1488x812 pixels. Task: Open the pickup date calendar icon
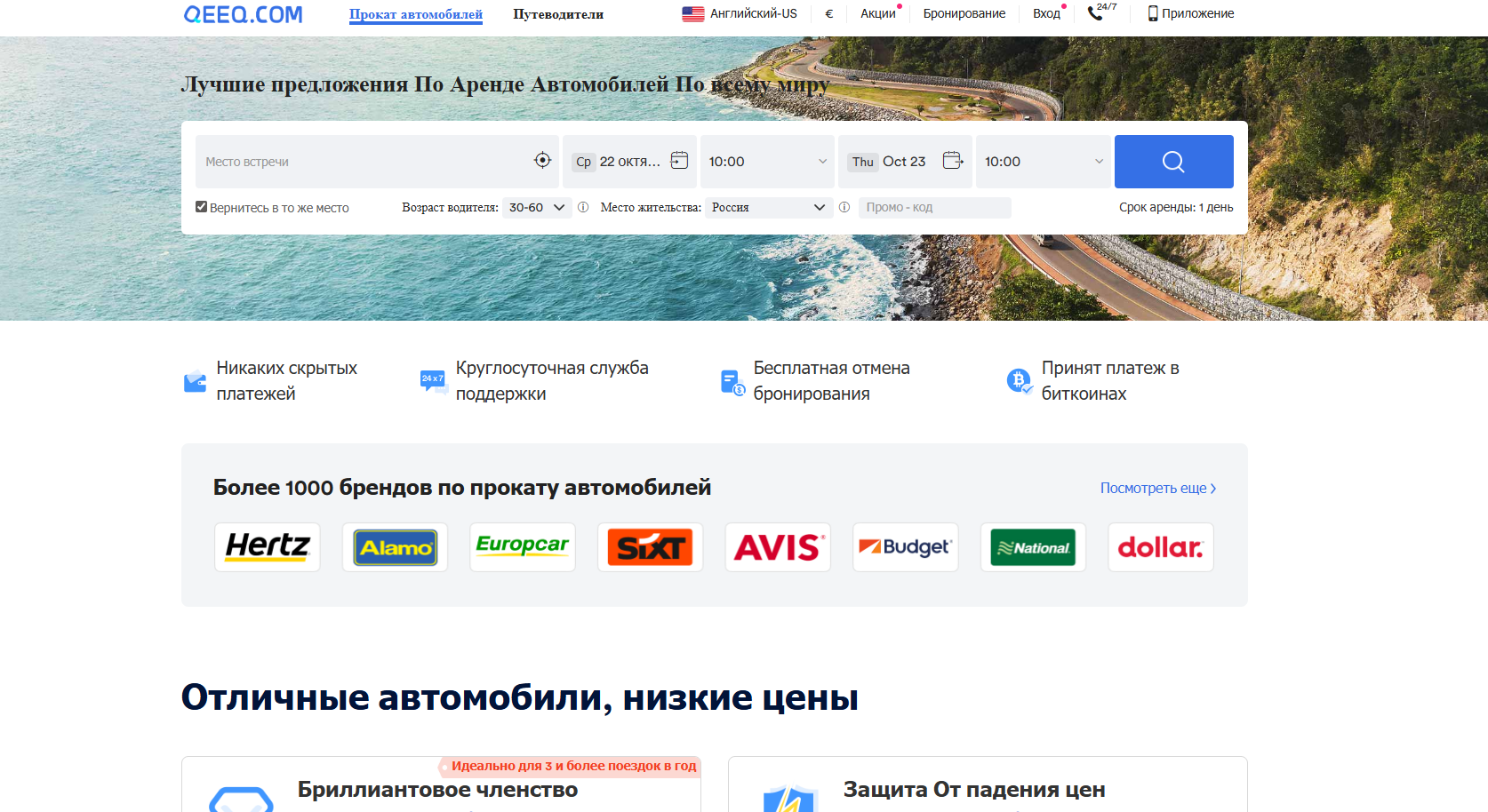point(679,160)
